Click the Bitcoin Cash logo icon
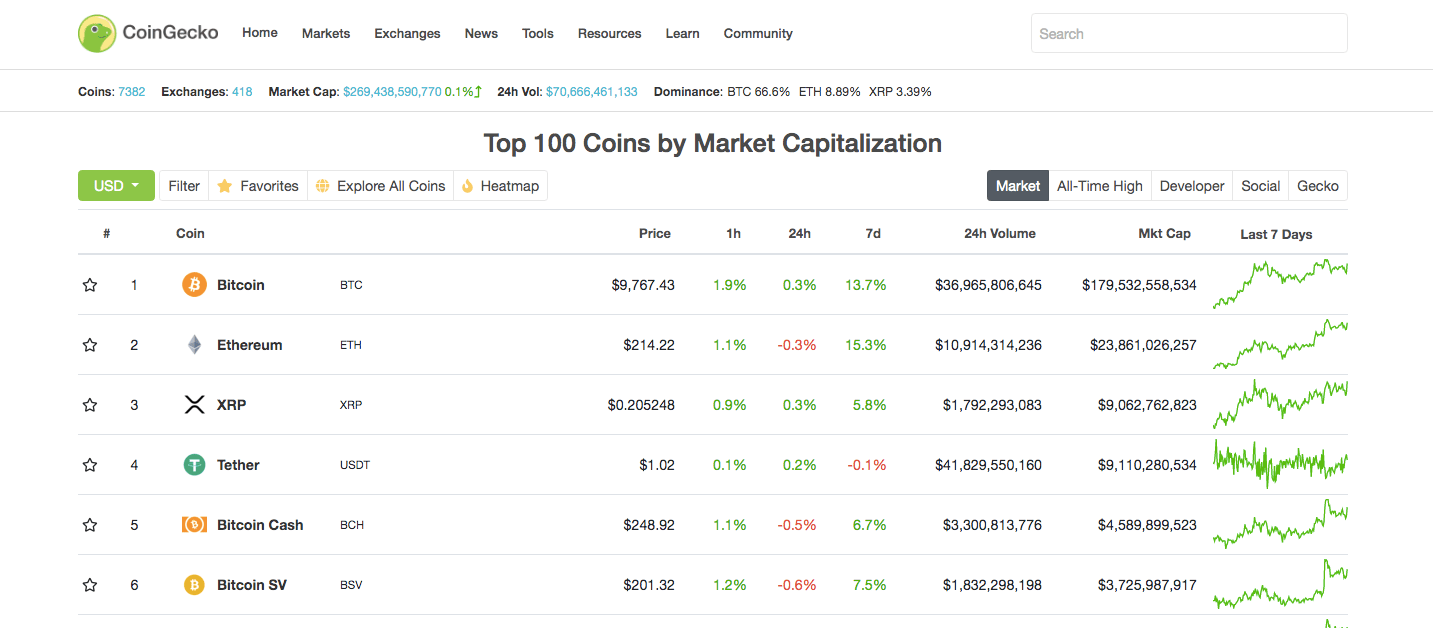The width and height of the screenshot is (1433, 628). [x=194, y=524]
